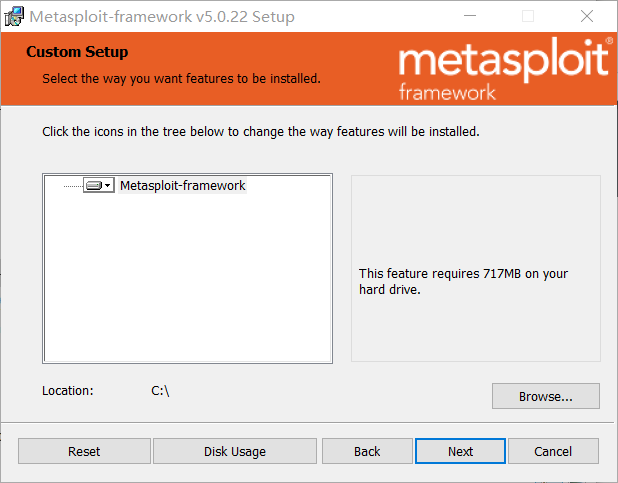Click the disabled maximize button

pyautogui.click(x=528, y=17)
